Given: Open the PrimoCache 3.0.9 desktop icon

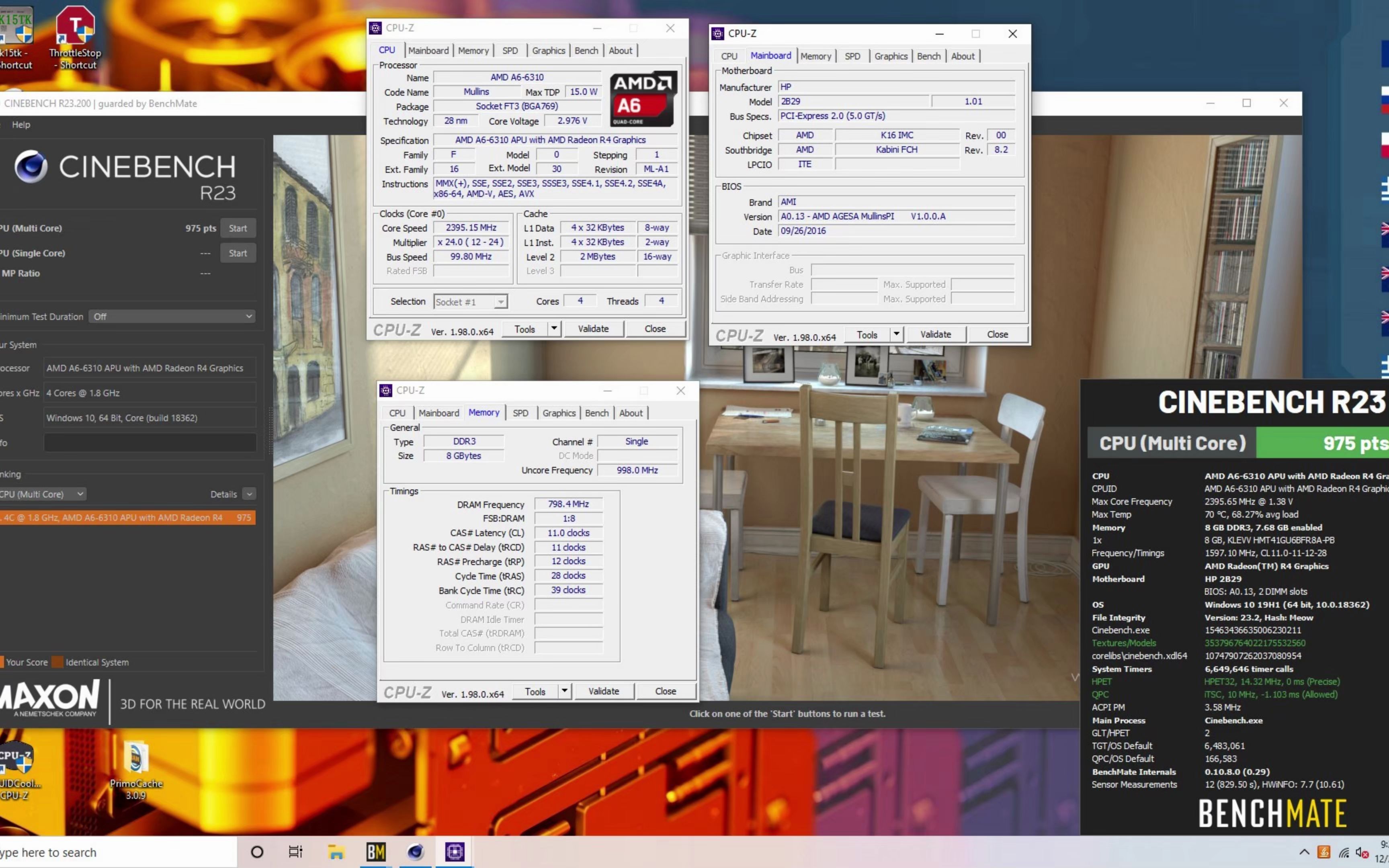Looking at the screenshot, I should tap(135, 770).
